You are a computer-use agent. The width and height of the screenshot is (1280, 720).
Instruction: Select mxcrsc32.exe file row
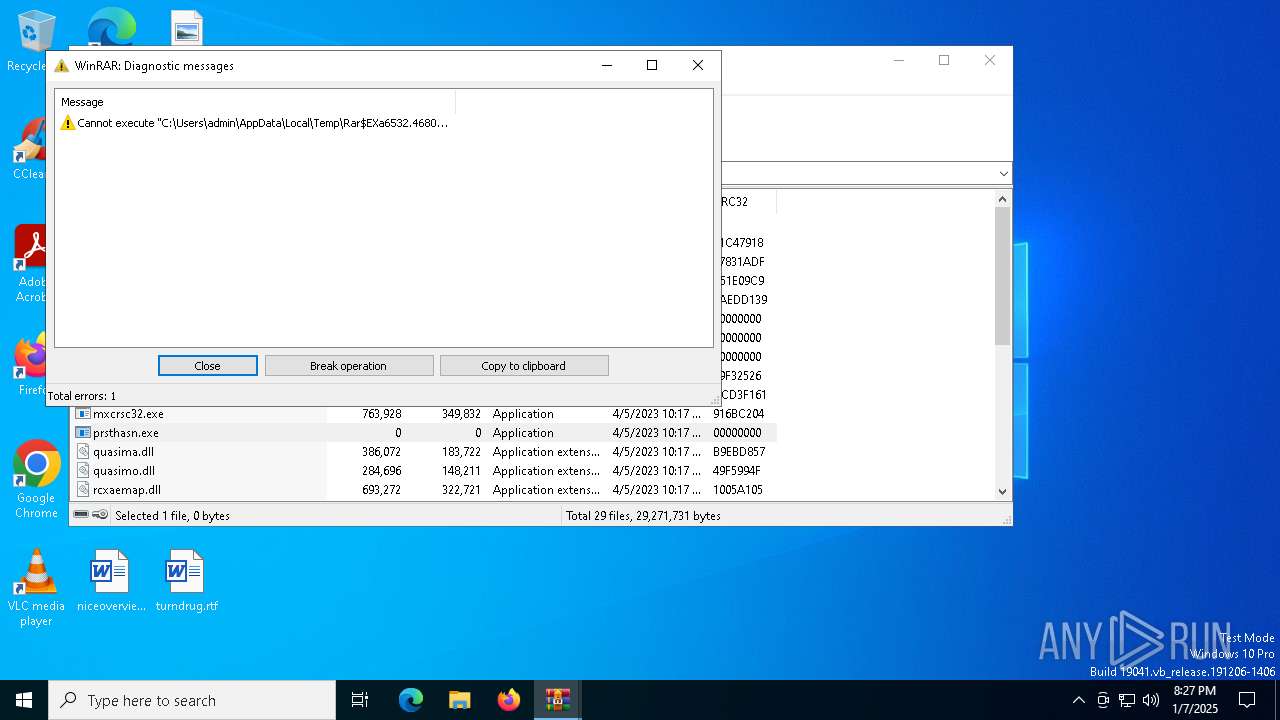pos(425,414)
